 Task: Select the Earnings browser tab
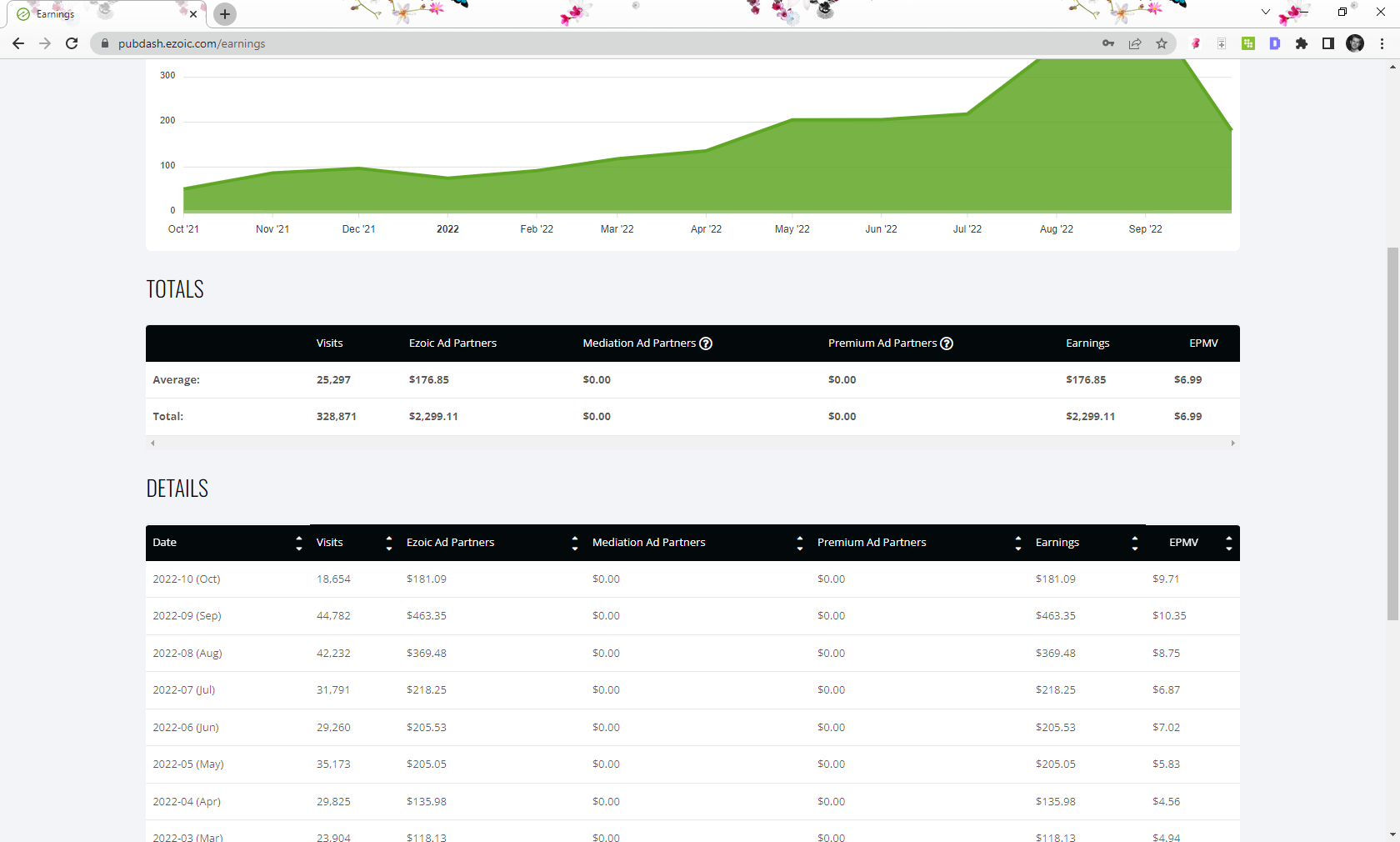click(107, 14)
